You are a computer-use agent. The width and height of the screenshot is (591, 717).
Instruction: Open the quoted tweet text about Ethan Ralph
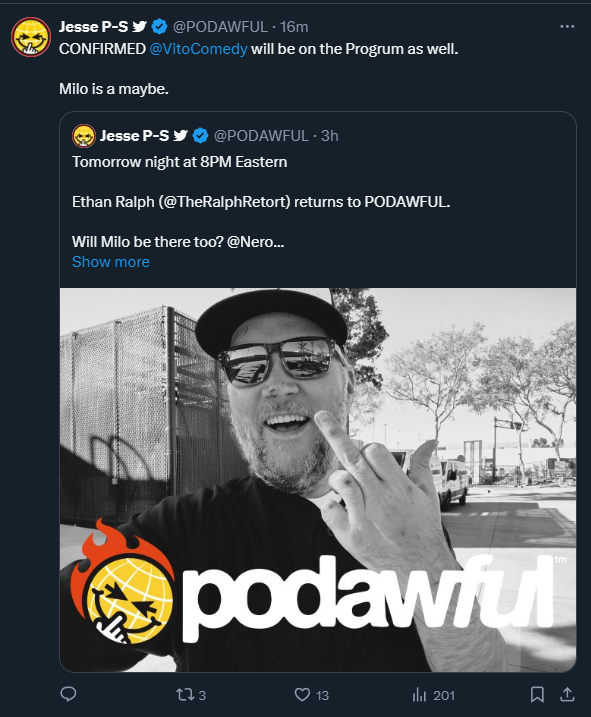(261, 202)
